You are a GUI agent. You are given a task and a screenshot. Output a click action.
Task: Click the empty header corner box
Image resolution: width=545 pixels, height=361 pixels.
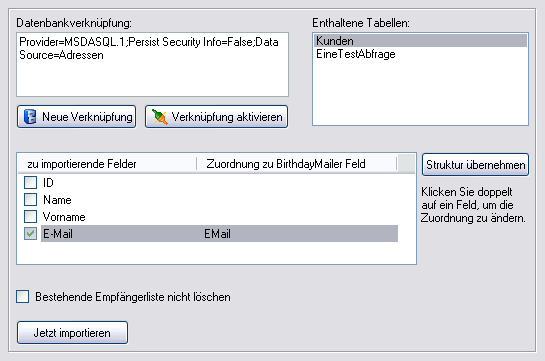pyautogui.click(x=406, y=164)
